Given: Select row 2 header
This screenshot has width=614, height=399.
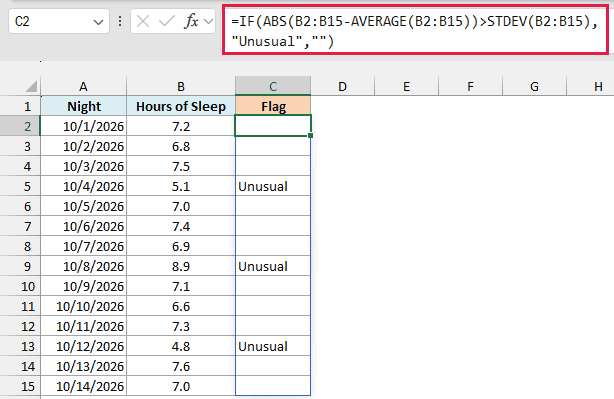Looking at the screenshot, I should pos(20,126).
